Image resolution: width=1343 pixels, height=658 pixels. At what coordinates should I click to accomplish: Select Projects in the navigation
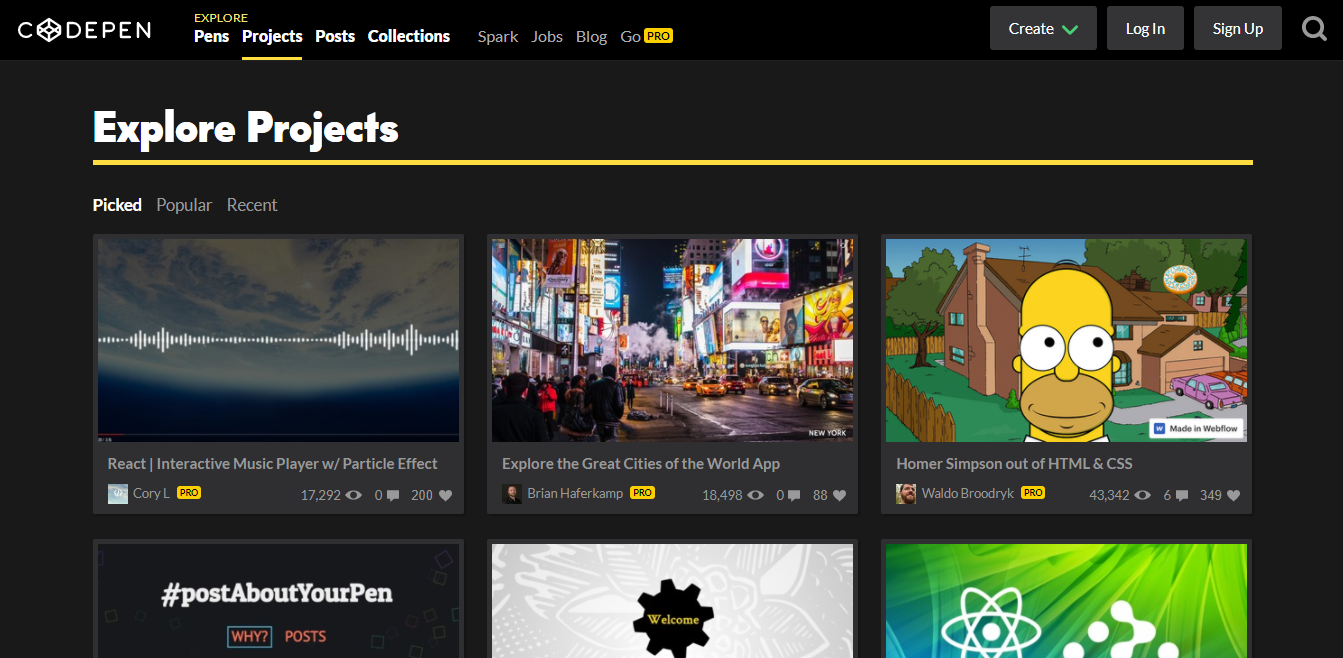pos(272,36)
